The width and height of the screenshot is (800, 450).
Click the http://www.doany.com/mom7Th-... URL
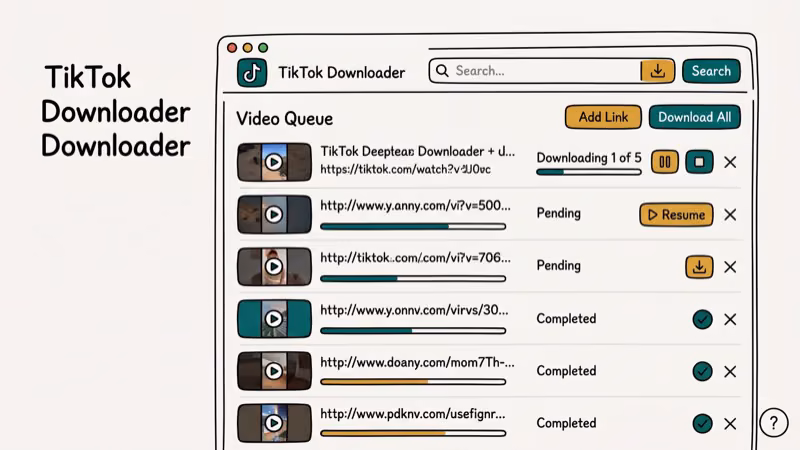click(x=417, y=363)
